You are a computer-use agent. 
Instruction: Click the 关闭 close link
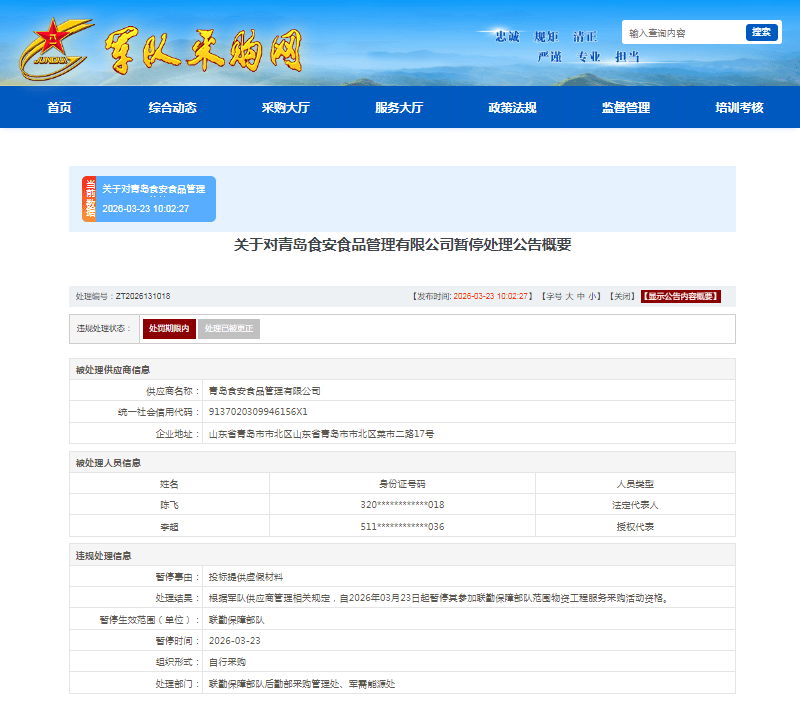(620, 296)
